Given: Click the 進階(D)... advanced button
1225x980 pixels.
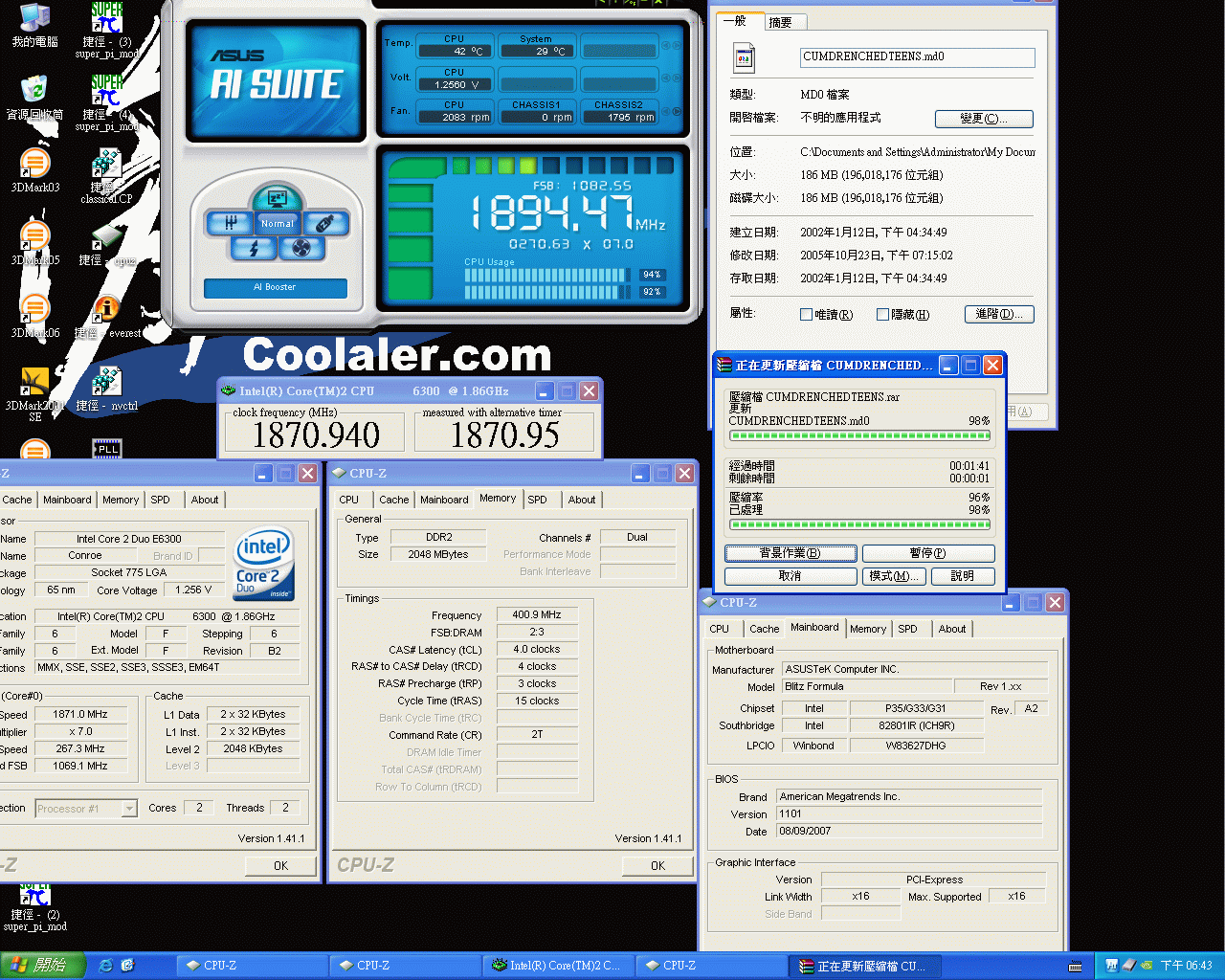Looking at the screenshot, I should click(999, 314).
